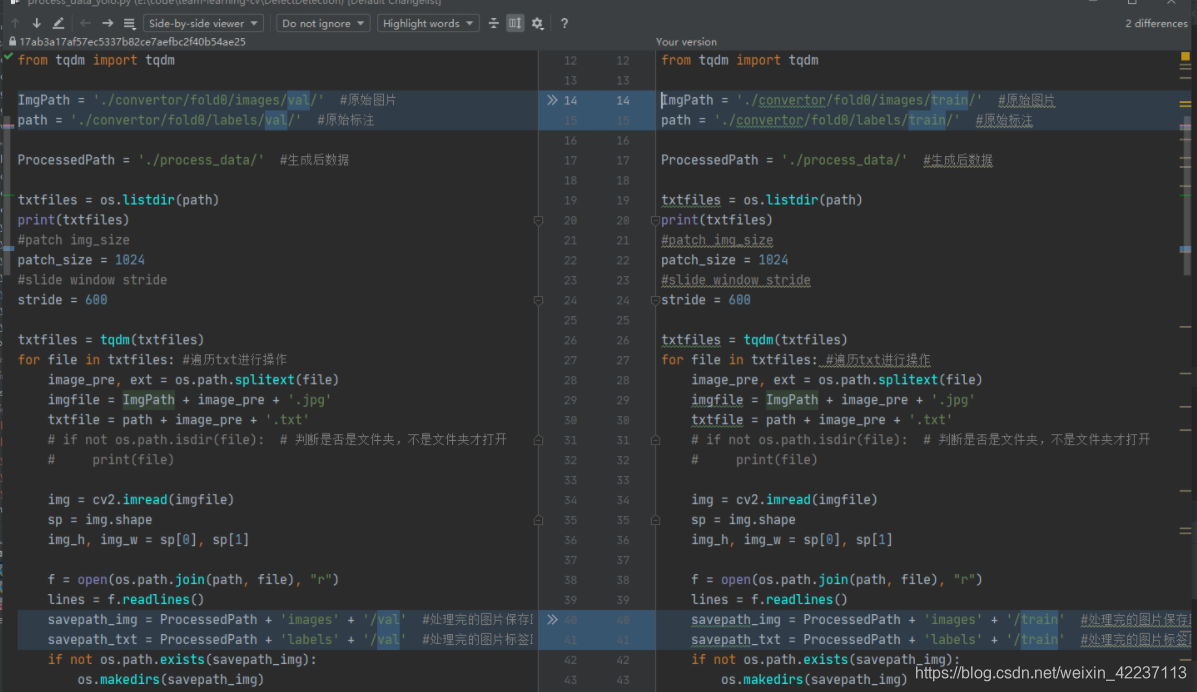This screenshot has width=1197, height=692.
Task: Apply the line 14 change with chevron arrows
Action: (x=552, y=100)
